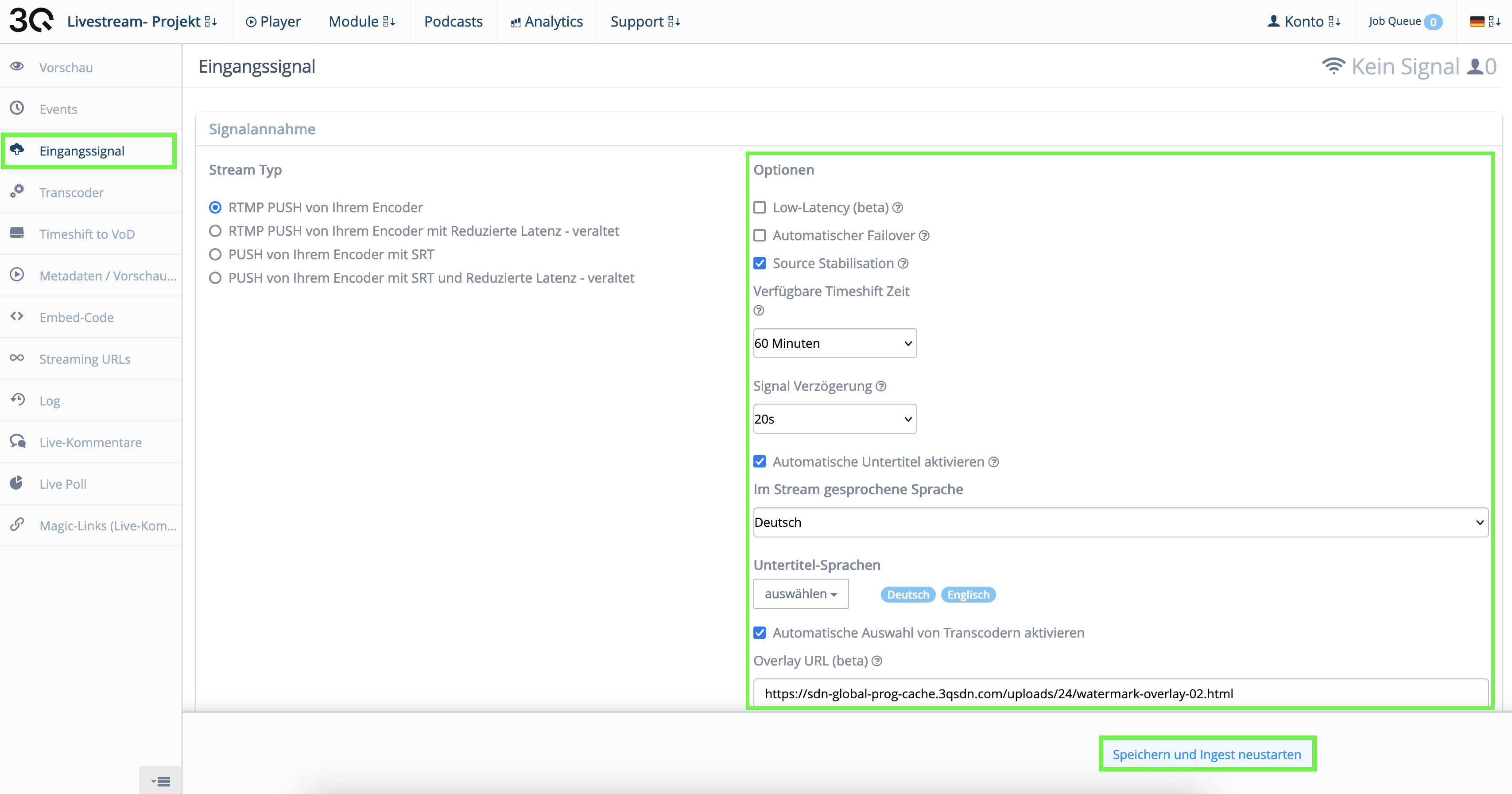Open the Podcasts tab
The height and width of the screenshot is (794, 1512).
point(453,22)
